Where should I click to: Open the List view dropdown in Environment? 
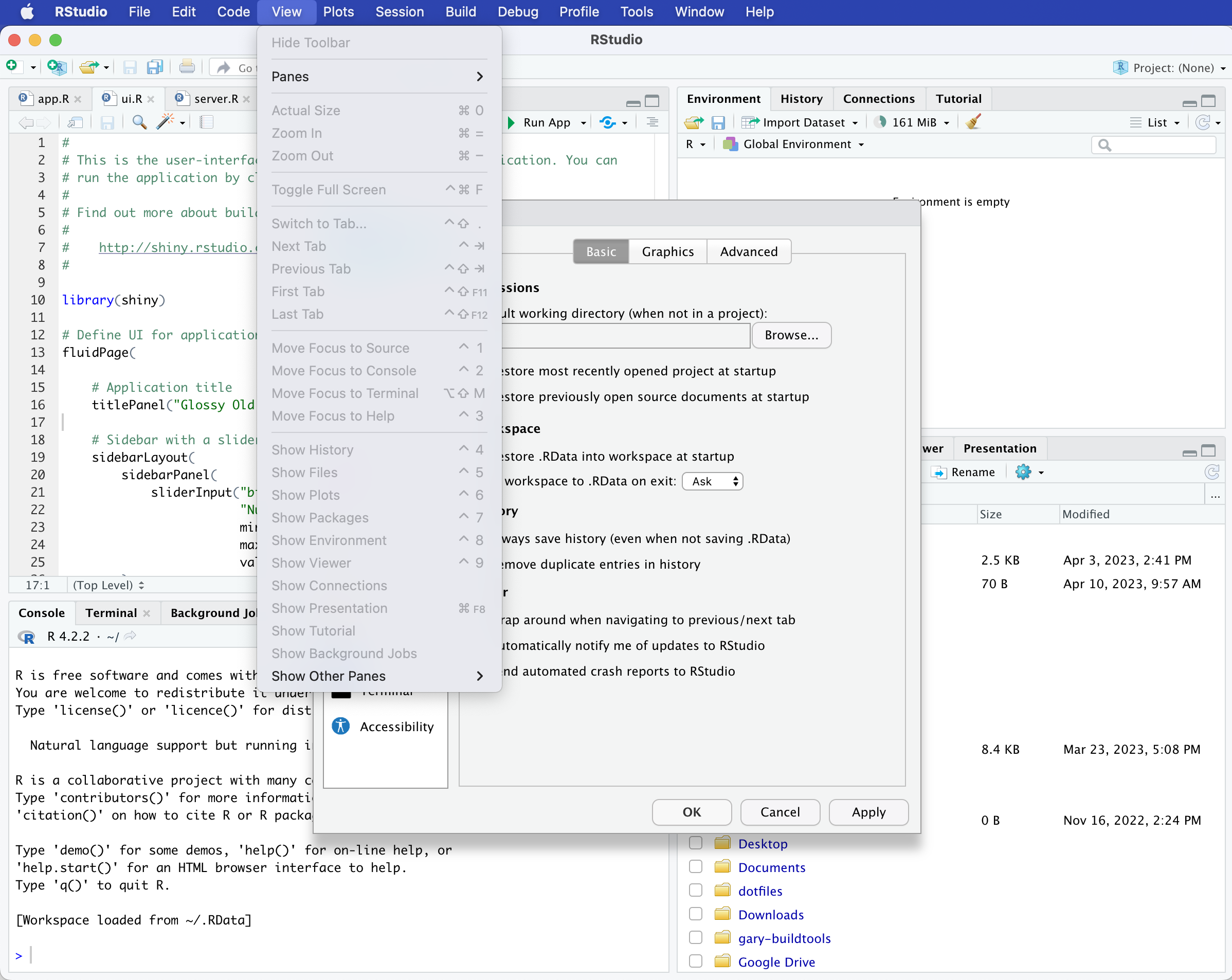click(1155, 122)
